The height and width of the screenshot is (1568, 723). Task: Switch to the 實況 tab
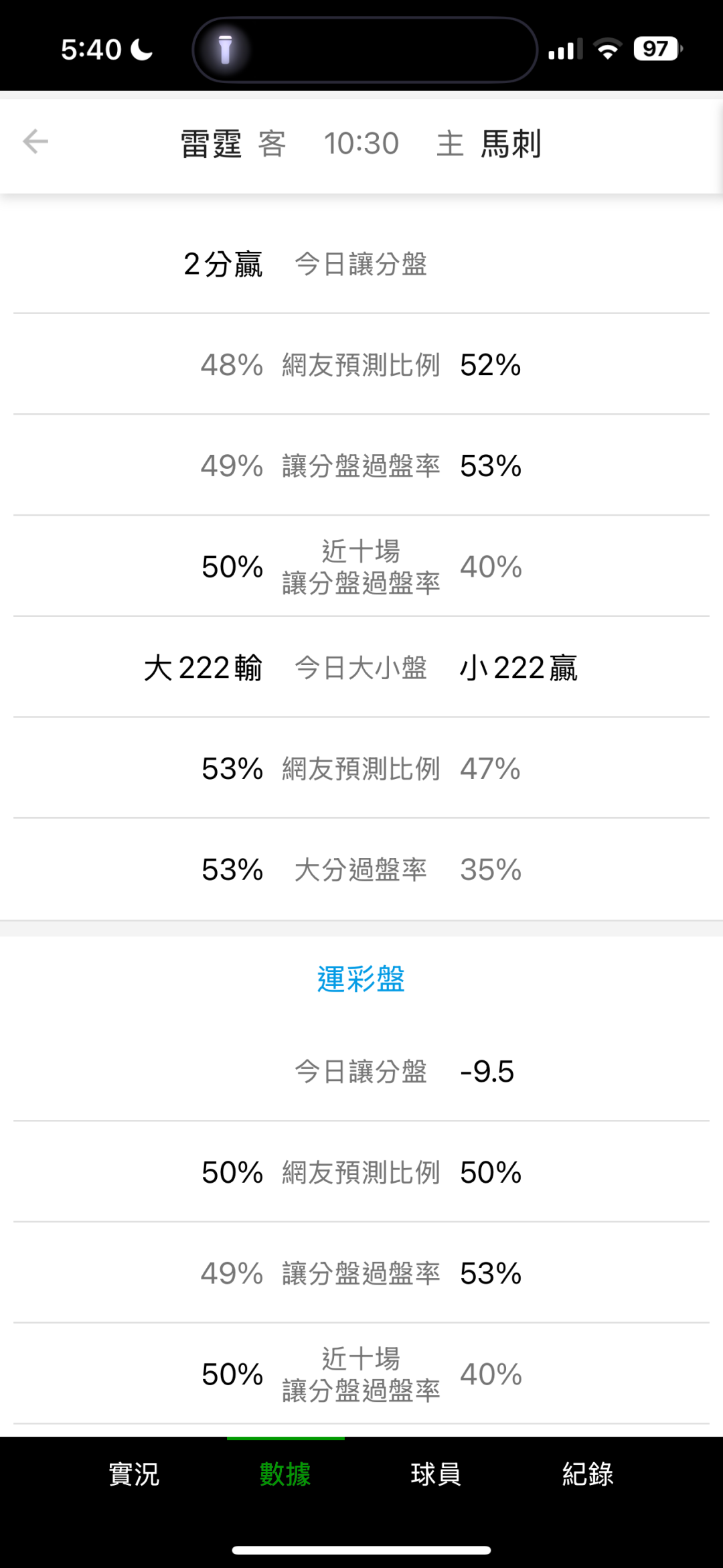coord(134,1474)
